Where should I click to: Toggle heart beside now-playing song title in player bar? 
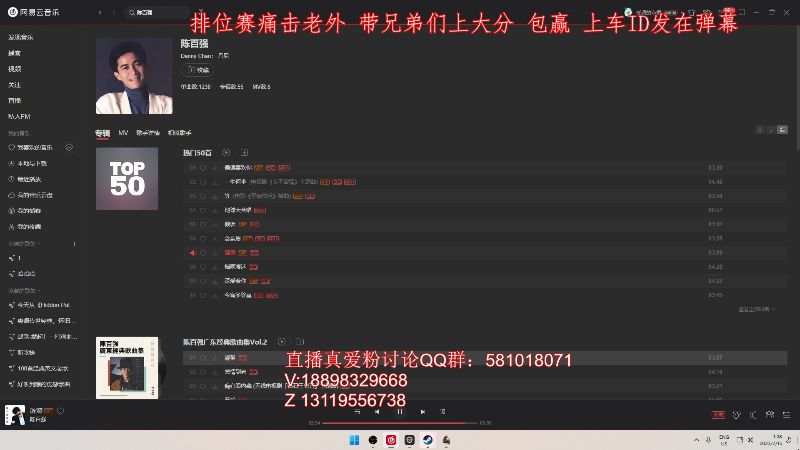61,411
